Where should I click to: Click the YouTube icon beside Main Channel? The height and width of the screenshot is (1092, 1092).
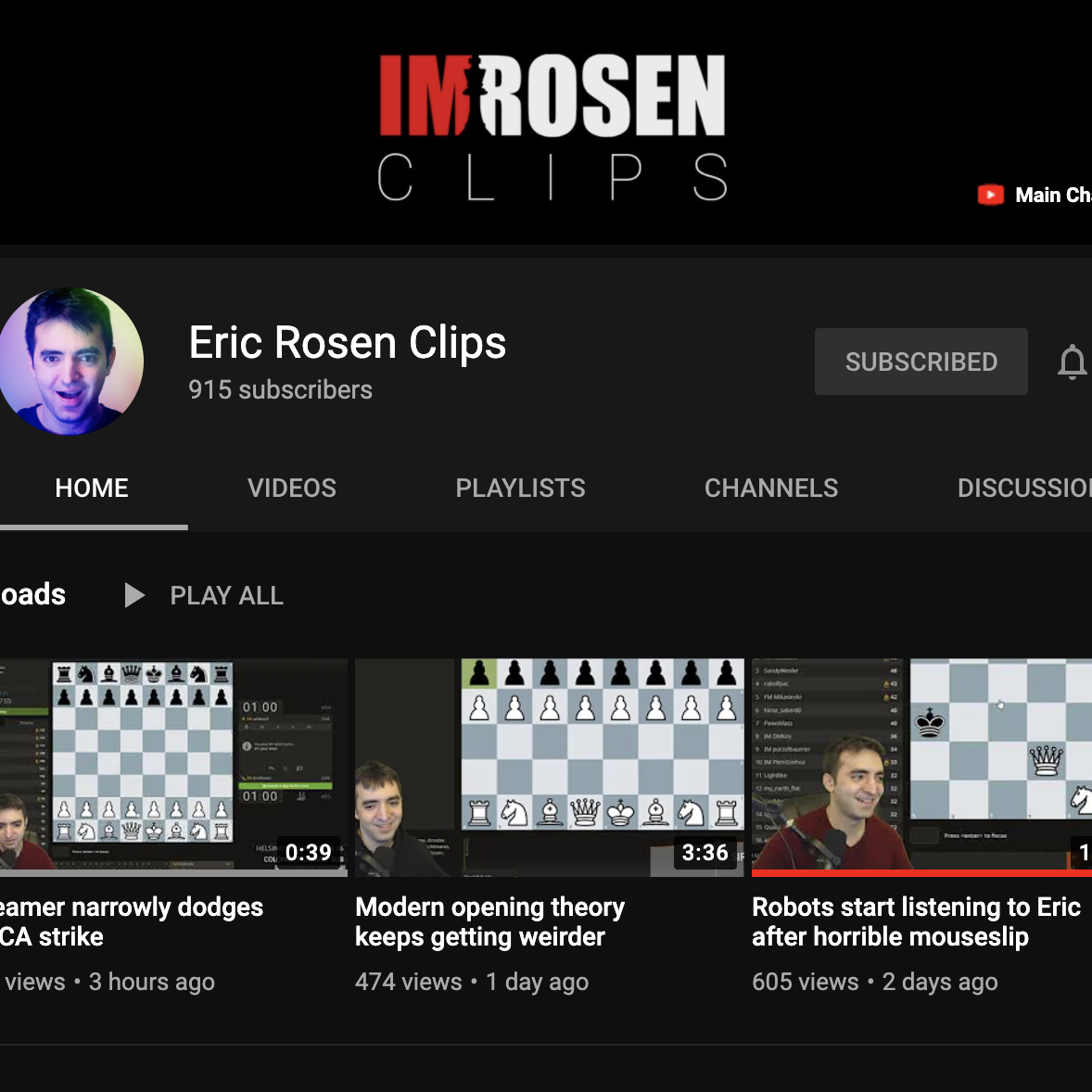click(x=990, y=195)
